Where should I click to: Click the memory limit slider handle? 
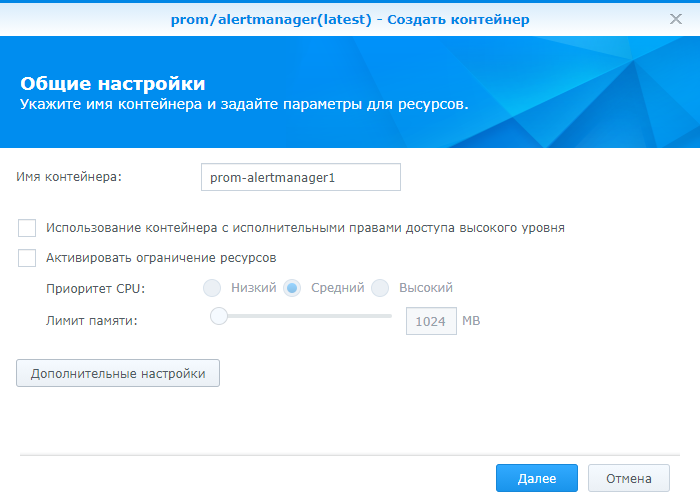coord(218,316)
